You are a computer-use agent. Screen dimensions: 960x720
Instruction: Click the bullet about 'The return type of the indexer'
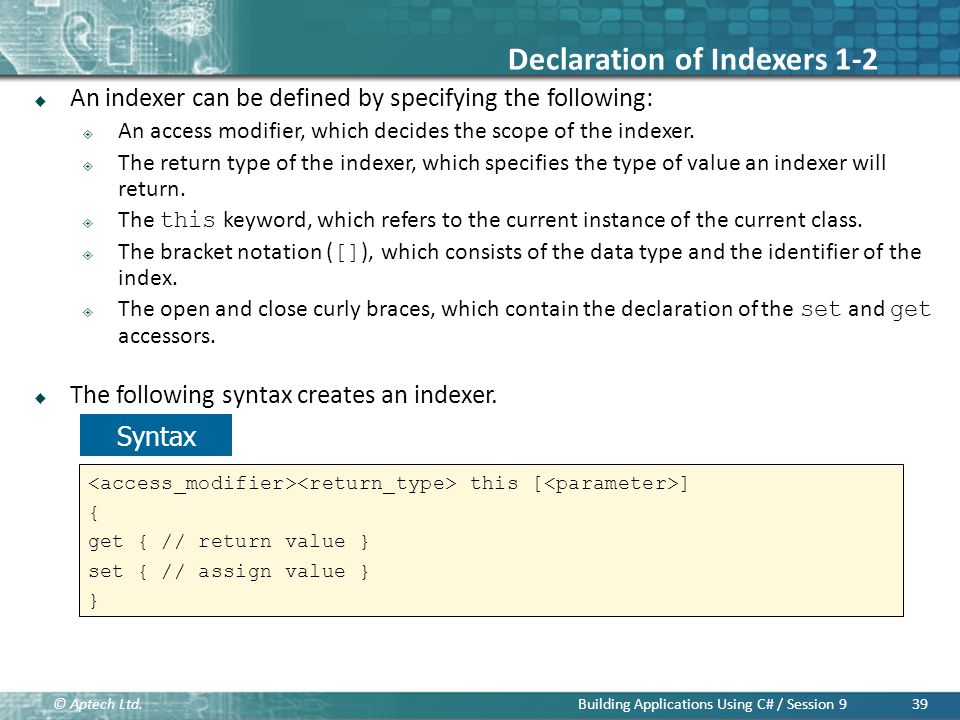pyautogui.click(x=502, y=176)
